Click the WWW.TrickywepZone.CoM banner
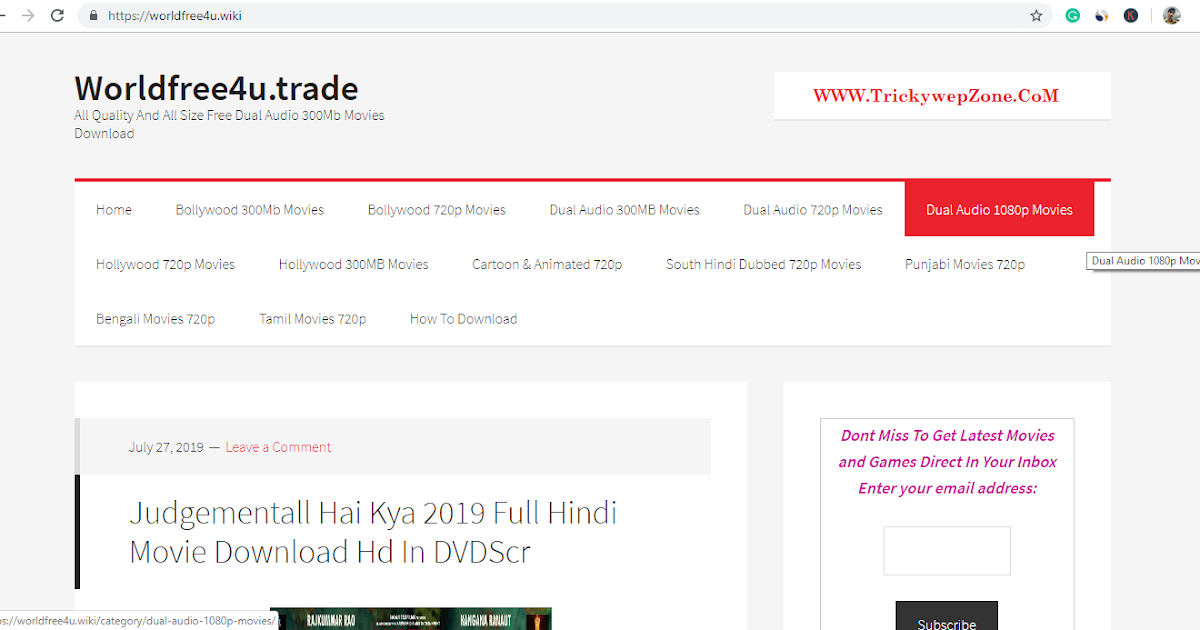This screenshot has height=630, width=1200. [942, 96]
